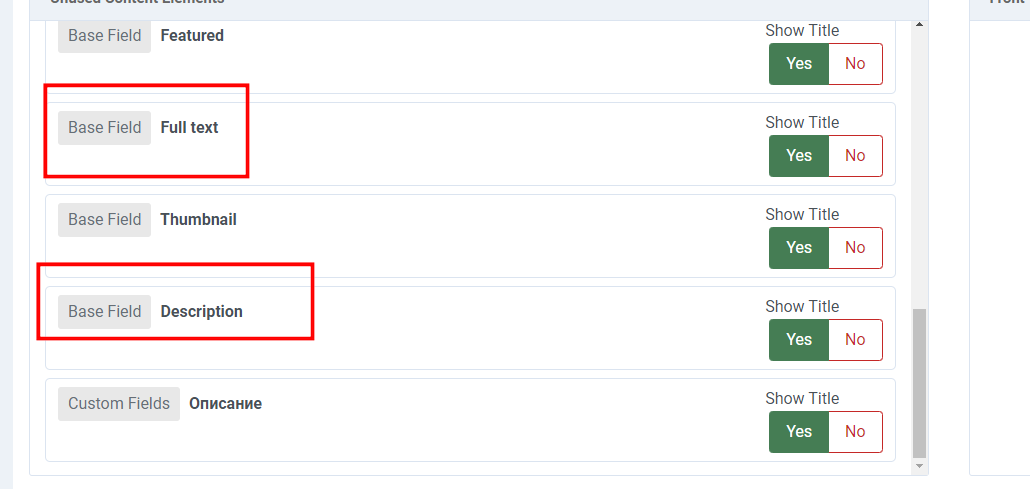The image size is (1030, 489).
Task: Select the Thumbnail field label
Action: pyautogui.click(x=198, y=220)
